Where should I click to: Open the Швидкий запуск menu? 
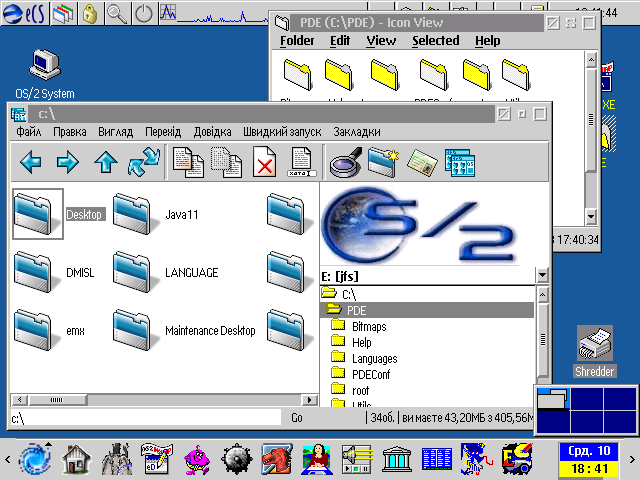pyautogui.click(x=282, y=131)
